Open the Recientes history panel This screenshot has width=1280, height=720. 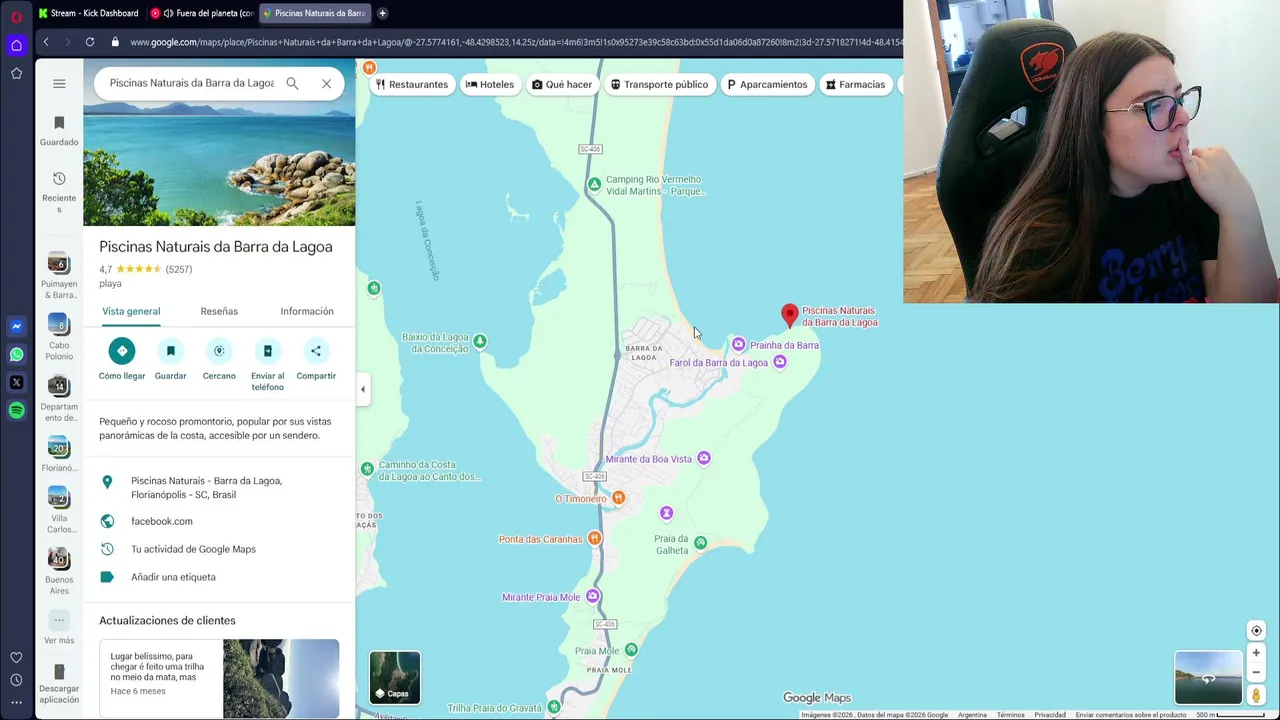point(59,192)
